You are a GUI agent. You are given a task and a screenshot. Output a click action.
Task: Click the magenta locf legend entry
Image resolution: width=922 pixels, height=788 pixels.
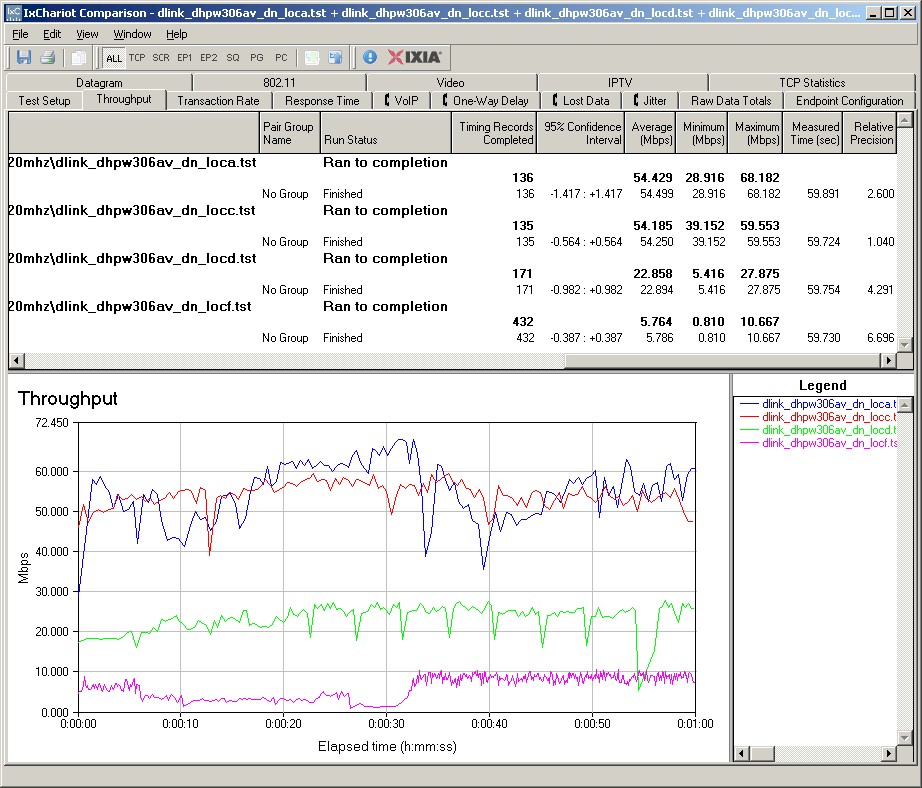(x=818, y=443)
